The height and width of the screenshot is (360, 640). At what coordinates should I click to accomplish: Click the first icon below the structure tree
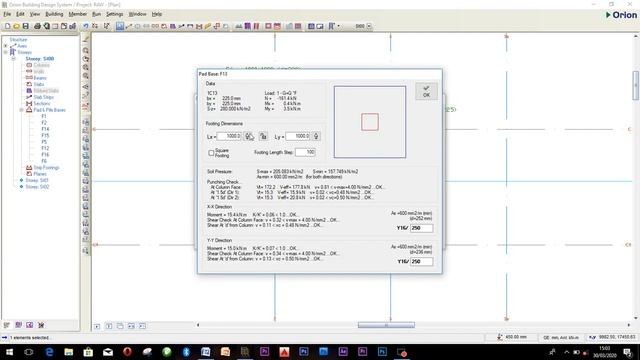(7, 325)
